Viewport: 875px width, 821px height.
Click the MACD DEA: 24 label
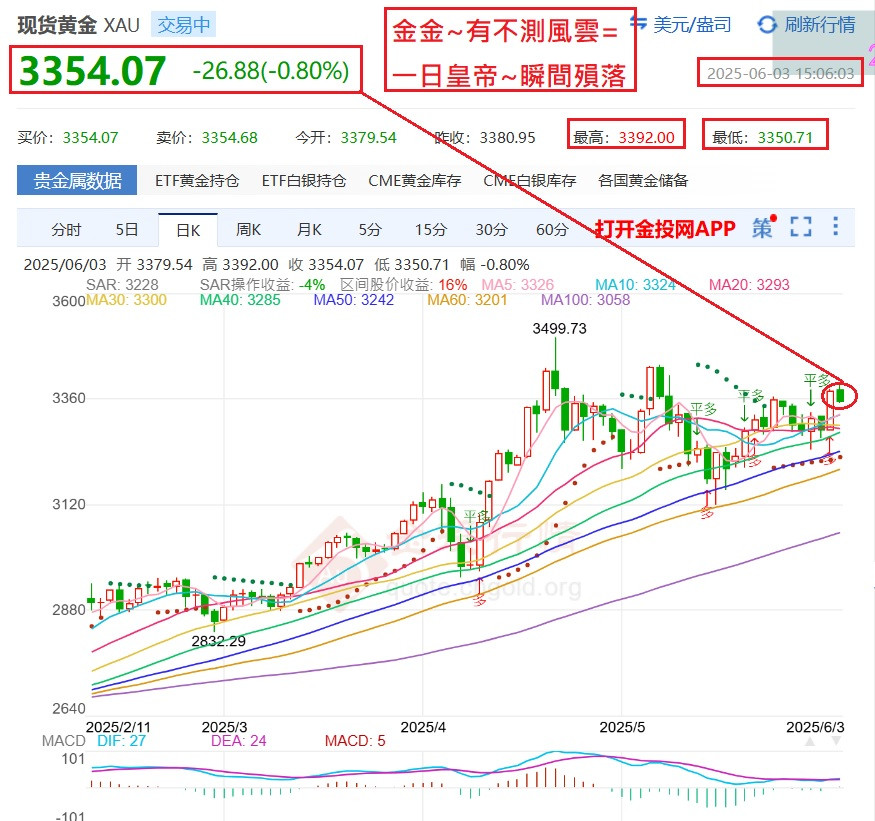[238, 741]
